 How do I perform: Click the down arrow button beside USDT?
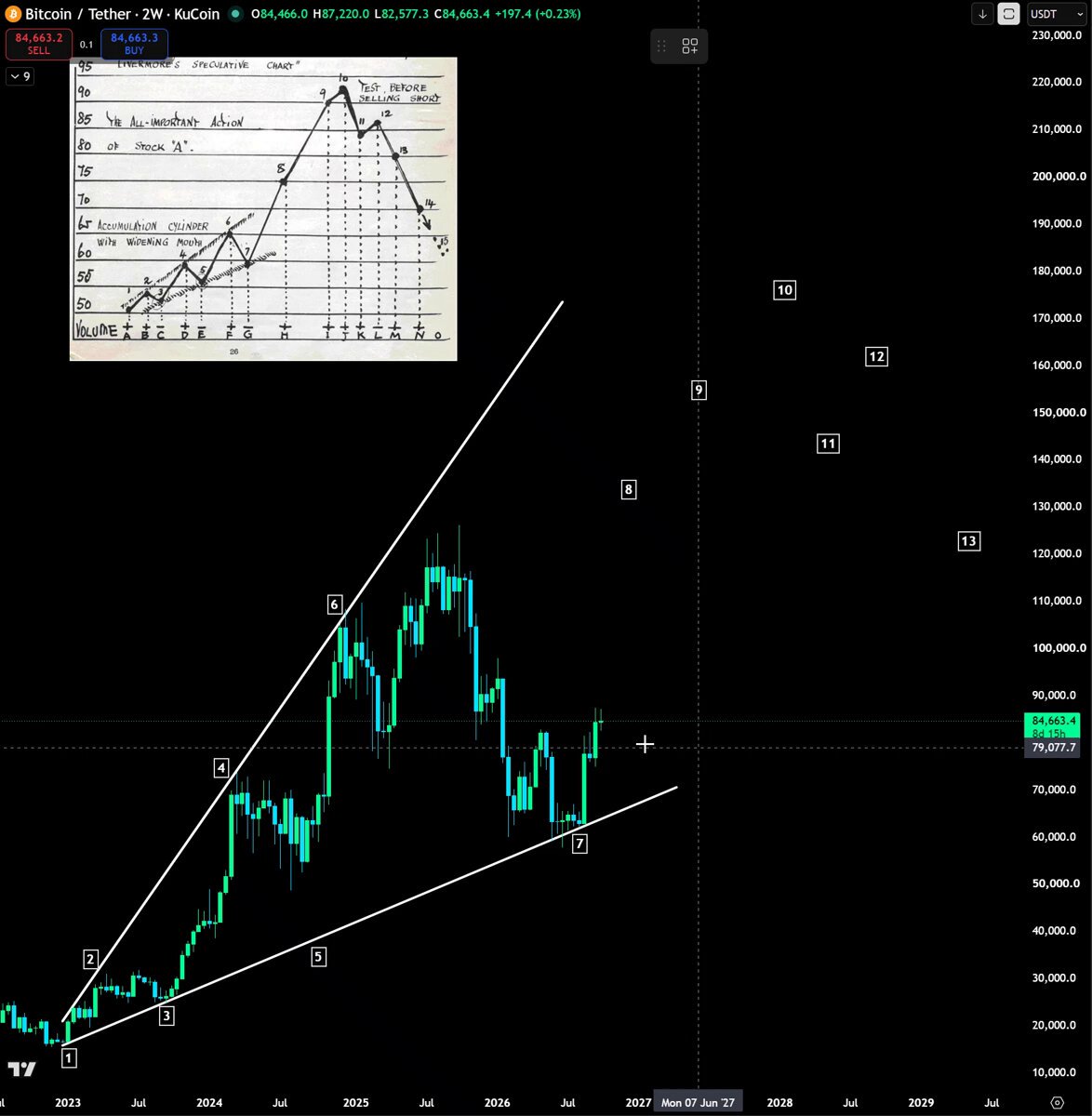(x=982, y=14)
